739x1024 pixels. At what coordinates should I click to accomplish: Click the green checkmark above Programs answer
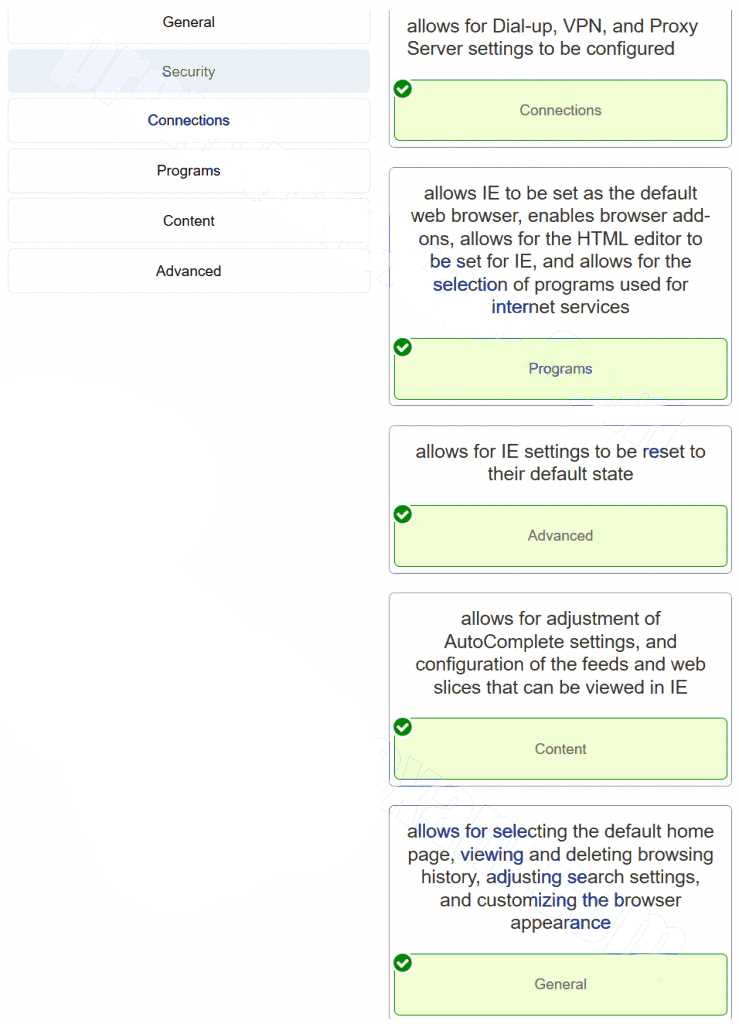403,347
